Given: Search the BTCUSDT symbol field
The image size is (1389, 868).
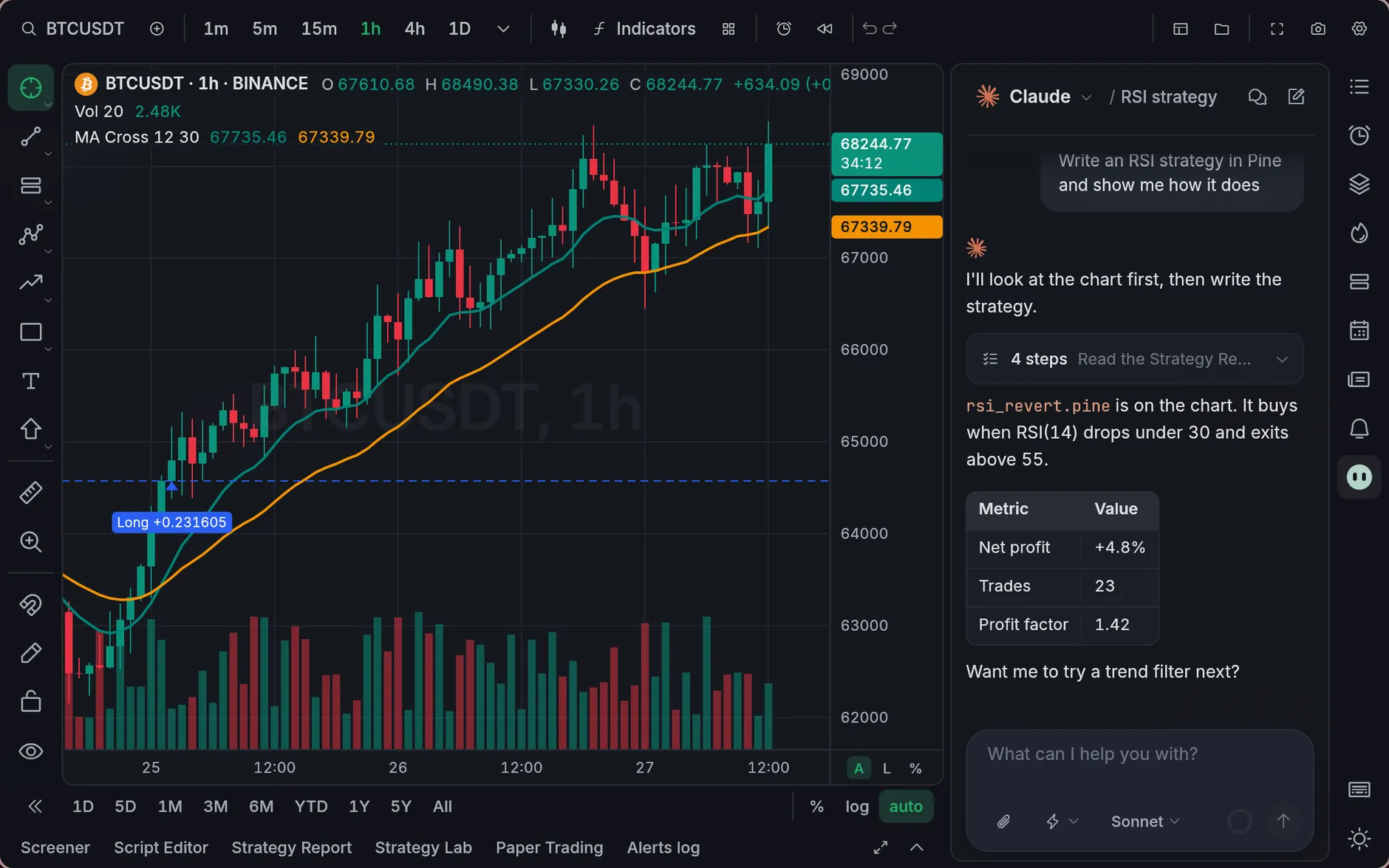Looking at the screenshot, I should 72,29.
